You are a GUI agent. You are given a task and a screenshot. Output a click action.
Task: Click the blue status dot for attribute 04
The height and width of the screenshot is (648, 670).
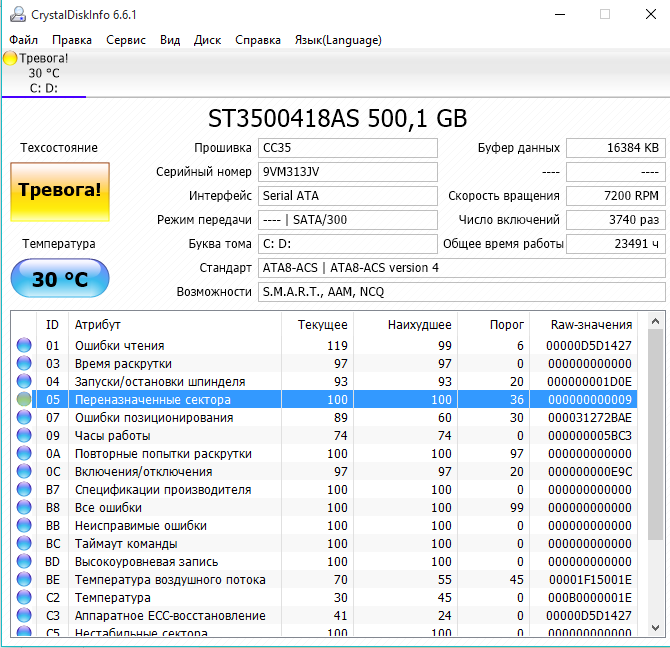tap(24, 381)
